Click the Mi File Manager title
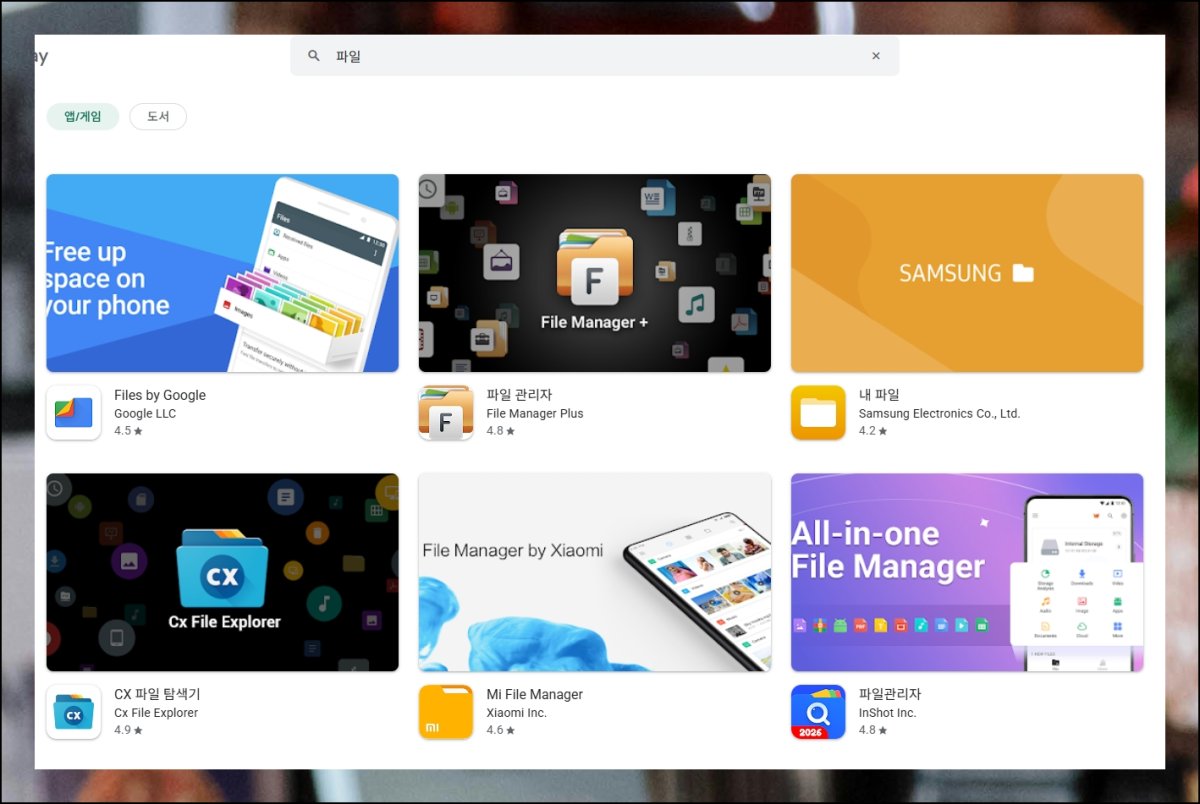Viewport: 1200px width, 804px height. click(x=534, y=694)
